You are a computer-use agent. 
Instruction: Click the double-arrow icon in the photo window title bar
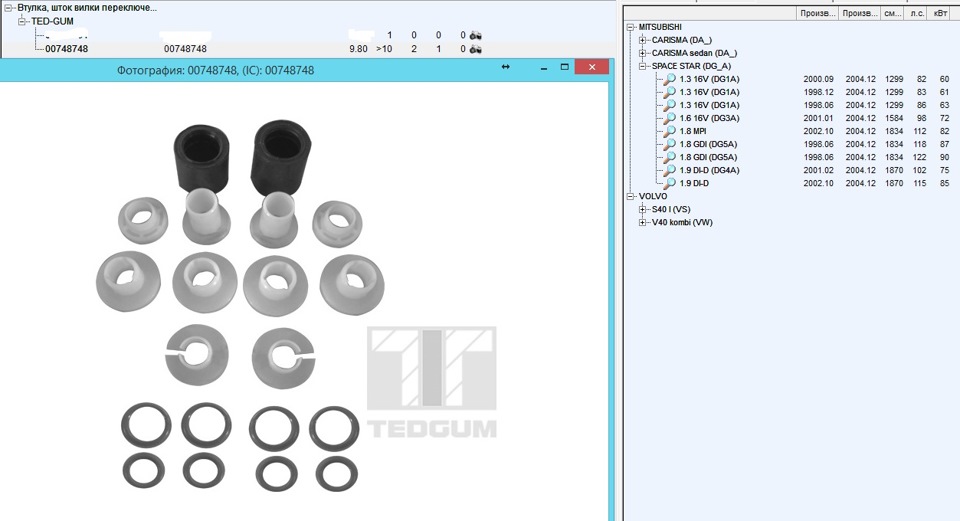point(505,67)
